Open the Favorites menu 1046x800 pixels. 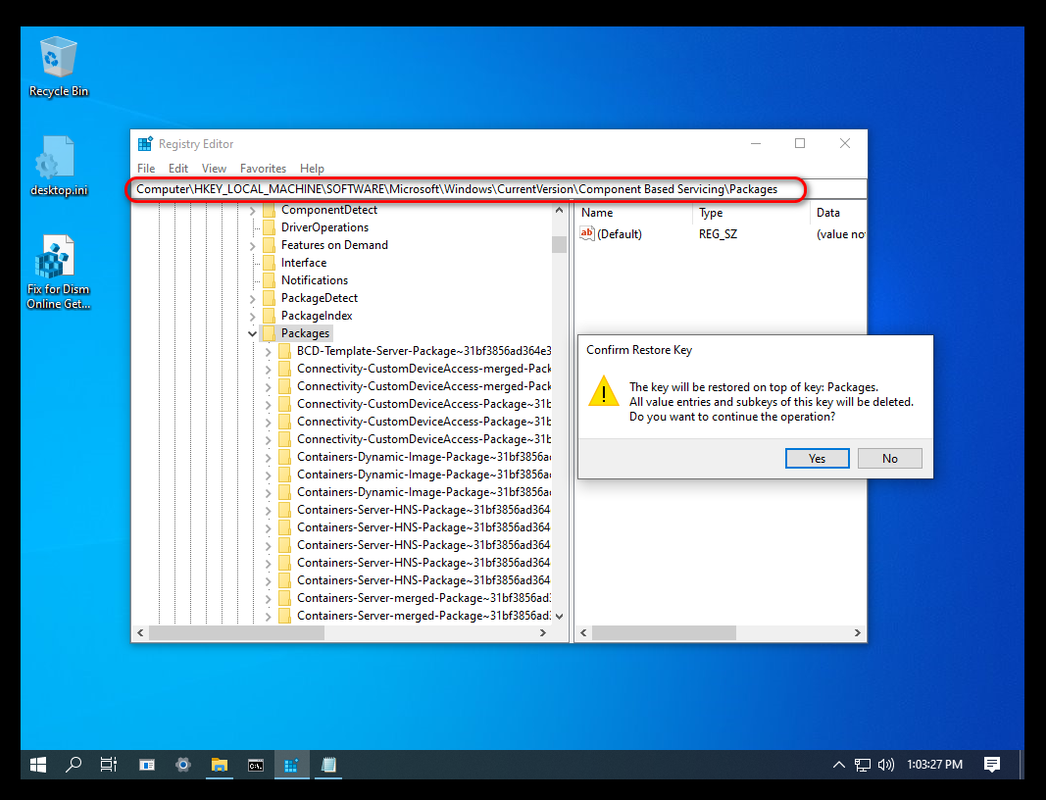(263, 168)
